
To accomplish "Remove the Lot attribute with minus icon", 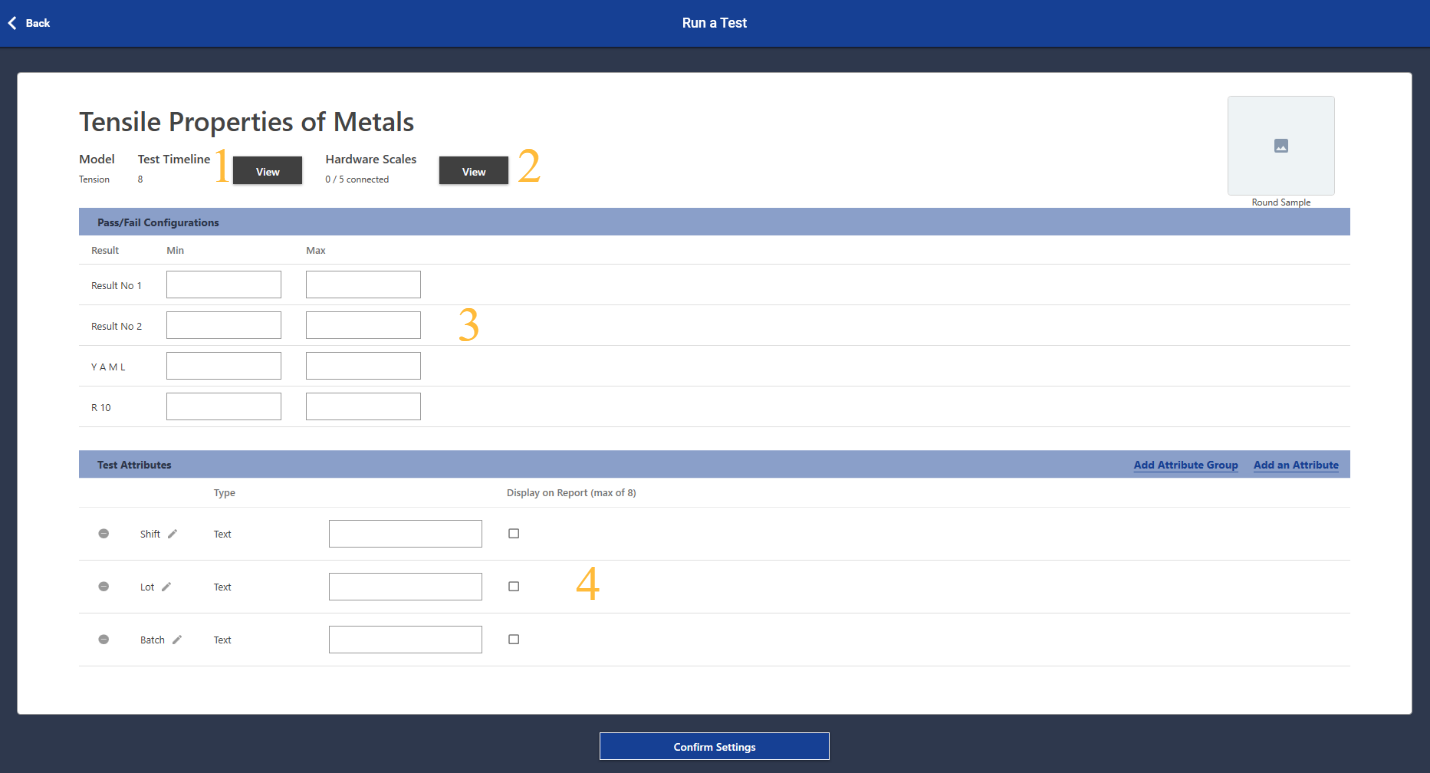I will pyautogui.click(x=104, y=587).
